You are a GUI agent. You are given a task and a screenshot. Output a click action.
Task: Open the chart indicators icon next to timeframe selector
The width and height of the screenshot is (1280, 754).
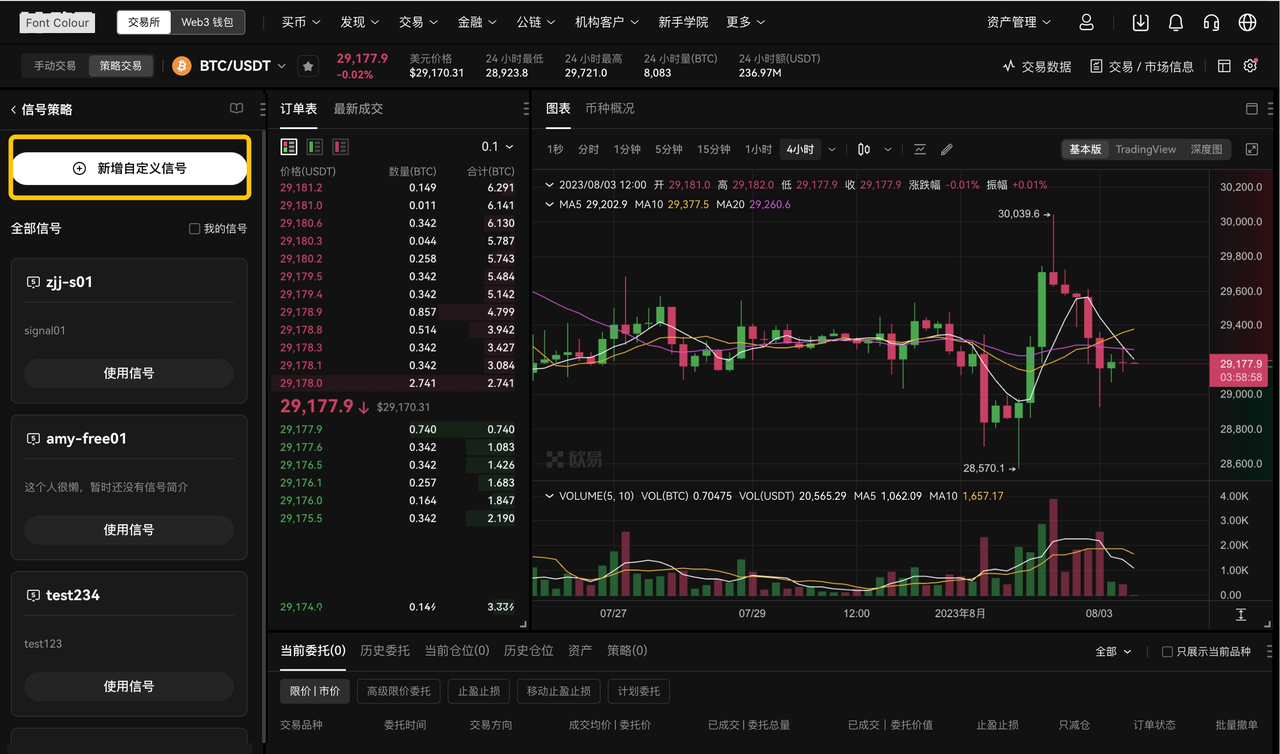point(919,148)
